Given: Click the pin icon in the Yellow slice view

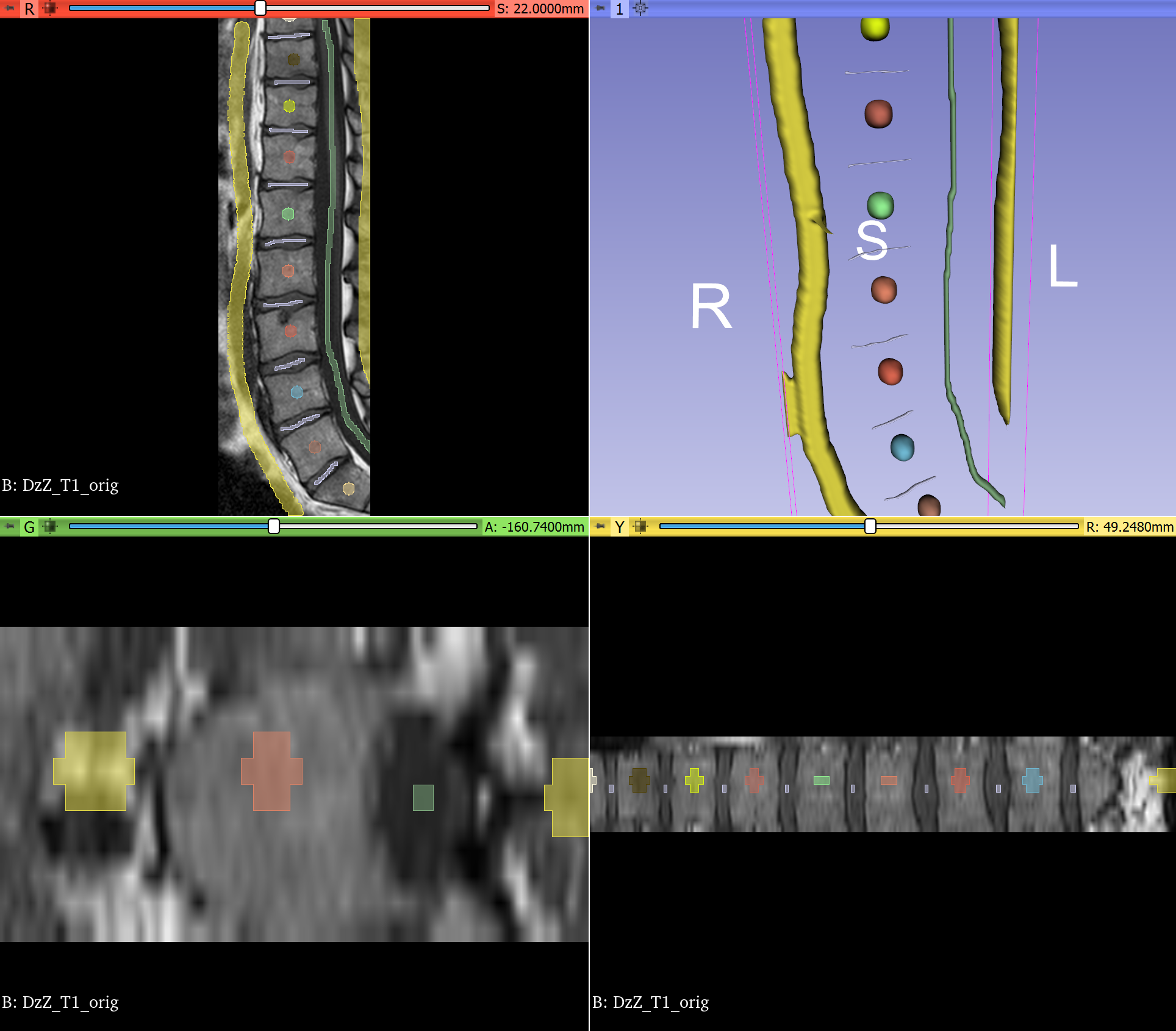Looking at the screenshot, I should (600, 526).
